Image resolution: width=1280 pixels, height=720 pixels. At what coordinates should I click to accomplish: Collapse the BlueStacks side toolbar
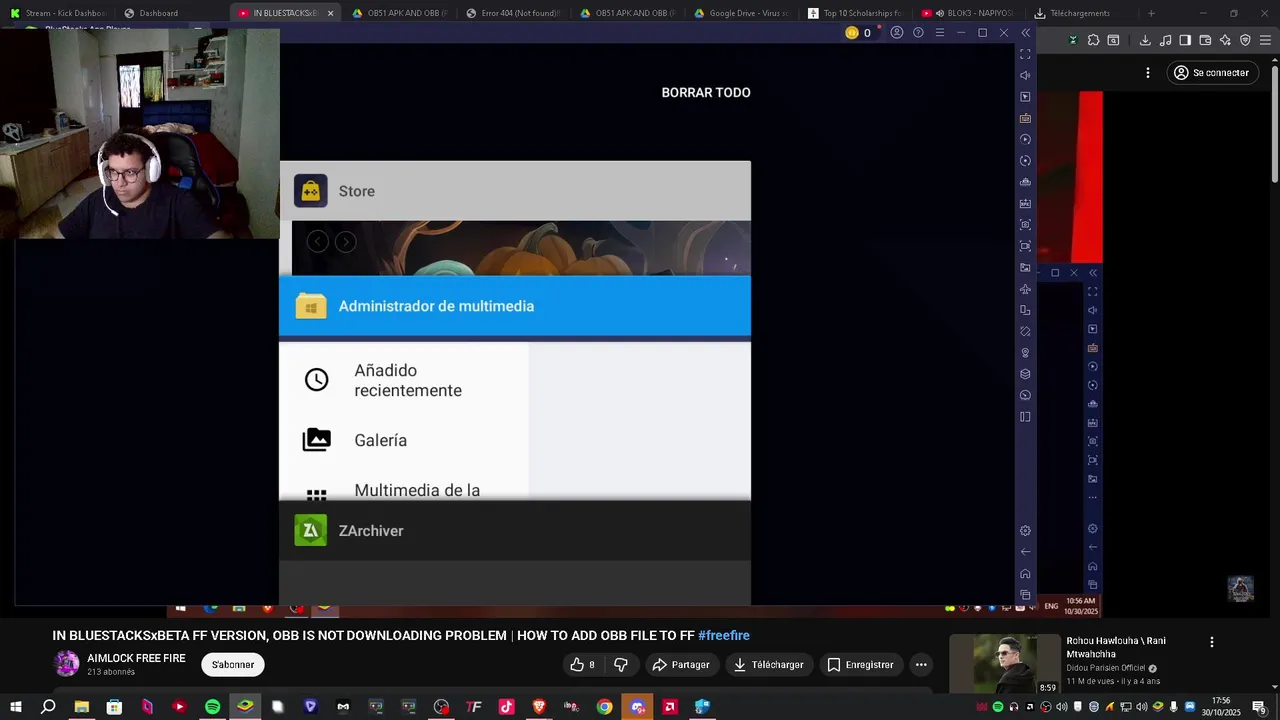tap(1025, 33)
